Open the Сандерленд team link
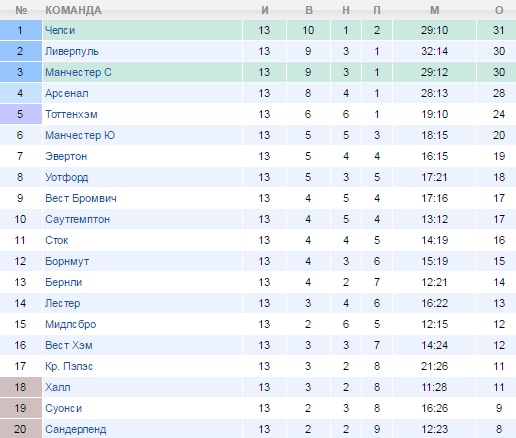This screenshot has height=438, width=516. (x=76, y=429)
